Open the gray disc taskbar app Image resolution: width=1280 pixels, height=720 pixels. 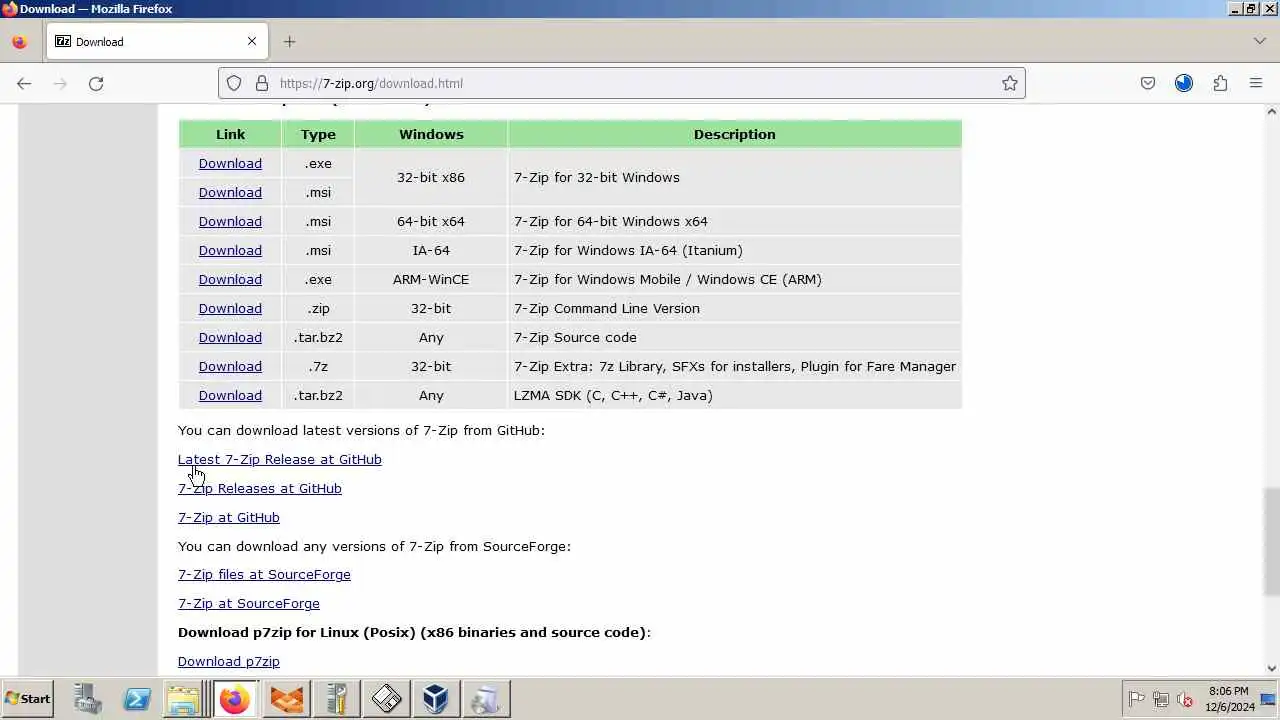point(485,699)
